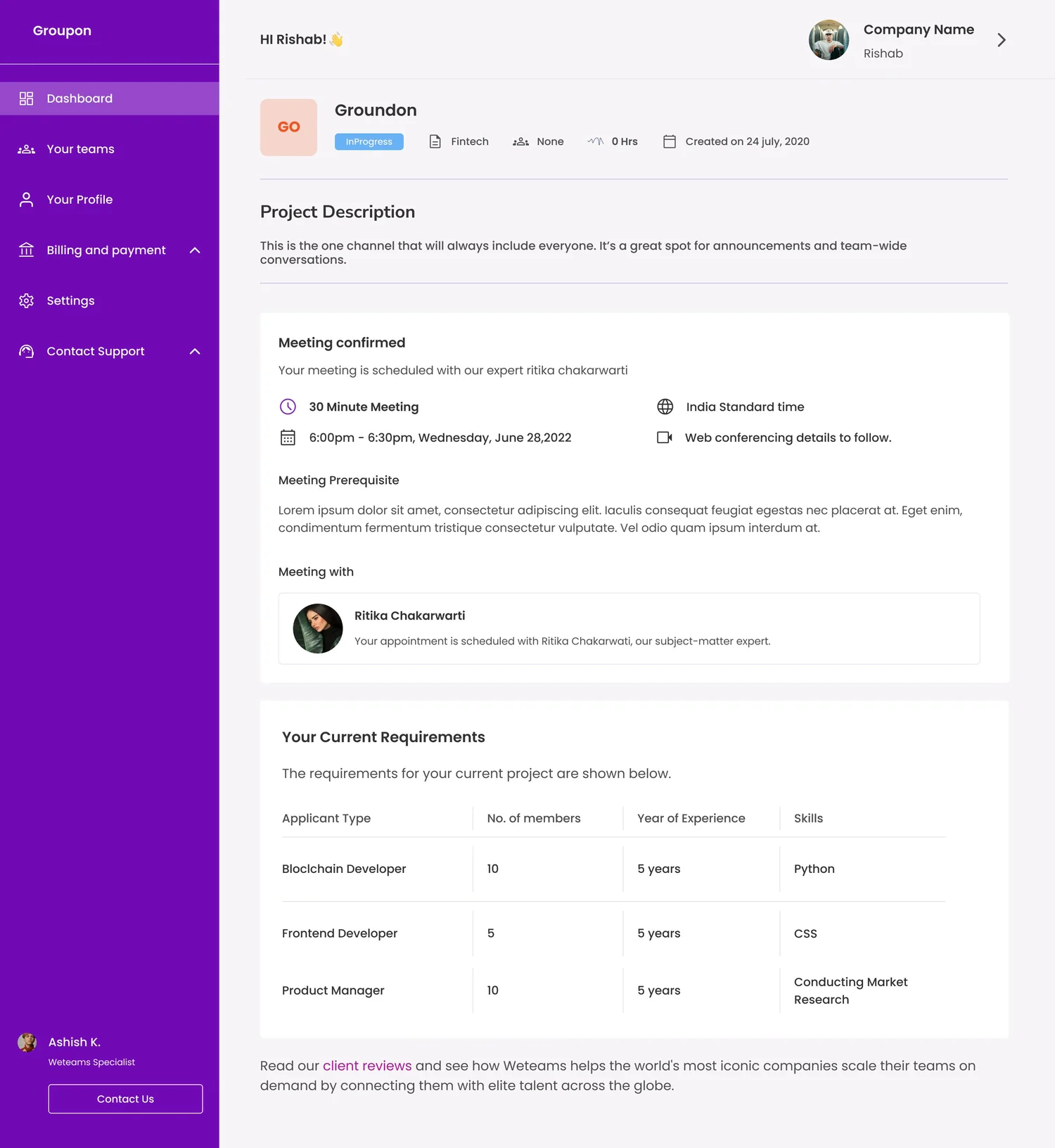Collapse the Contact Support submenu chevron
This screenshot has height=1148, width=1055.
pos(195,351)
